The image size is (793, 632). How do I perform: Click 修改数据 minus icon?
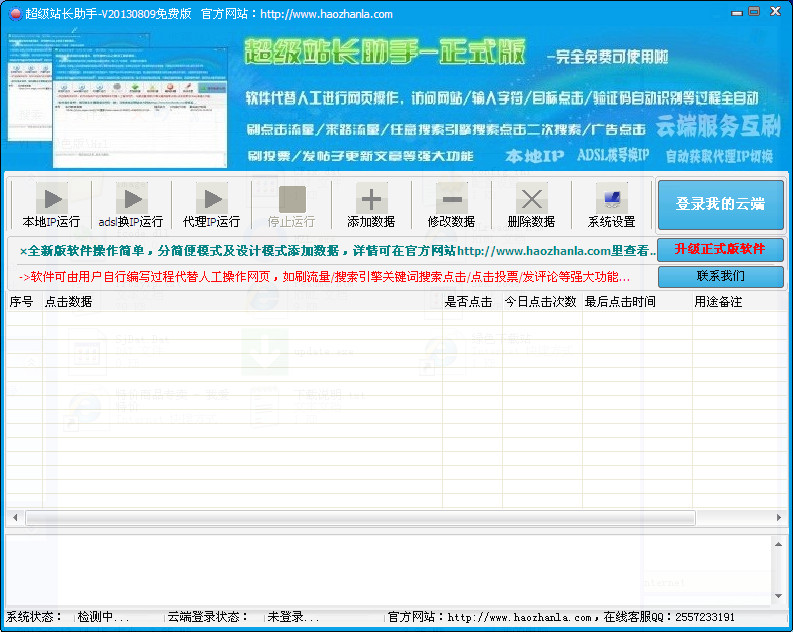coord(451,198)
